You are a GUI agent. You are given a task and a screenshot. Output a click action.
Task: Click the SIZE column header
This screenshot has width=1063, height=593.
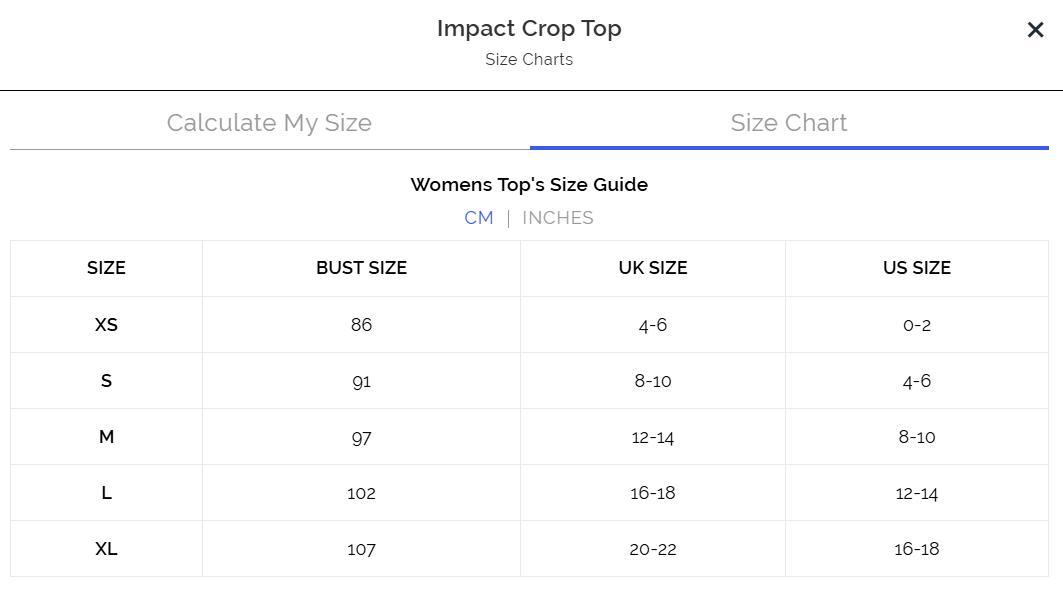(106, 268)
